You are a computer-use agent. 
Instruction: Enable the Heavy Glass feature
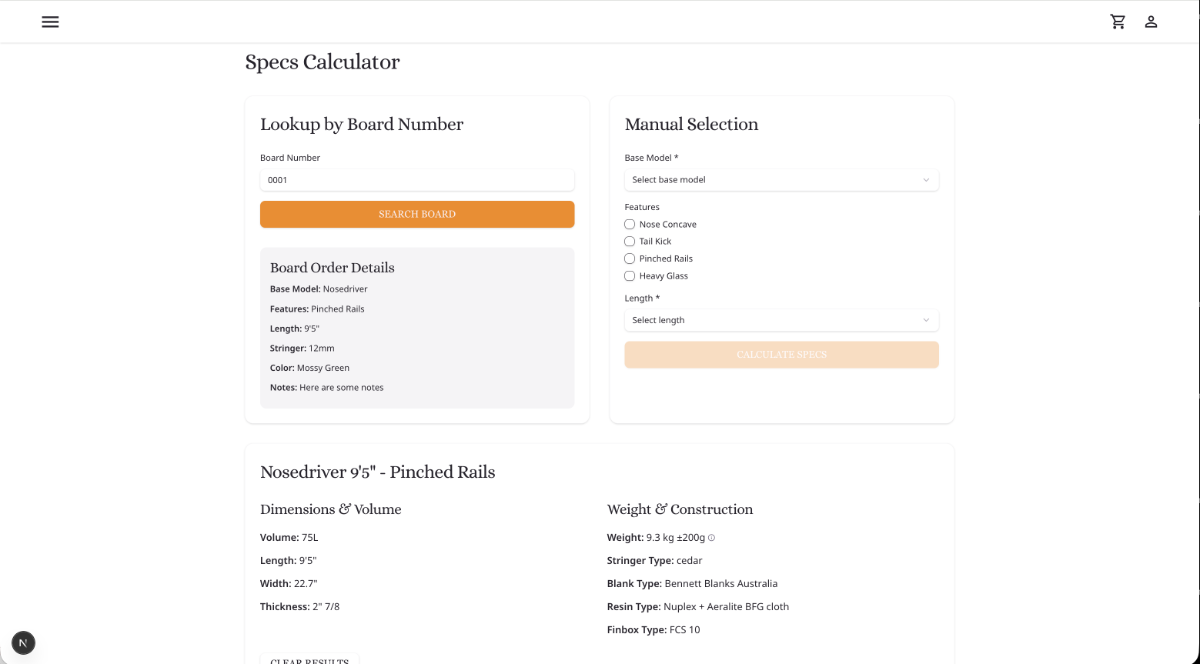tap(629, 275)
